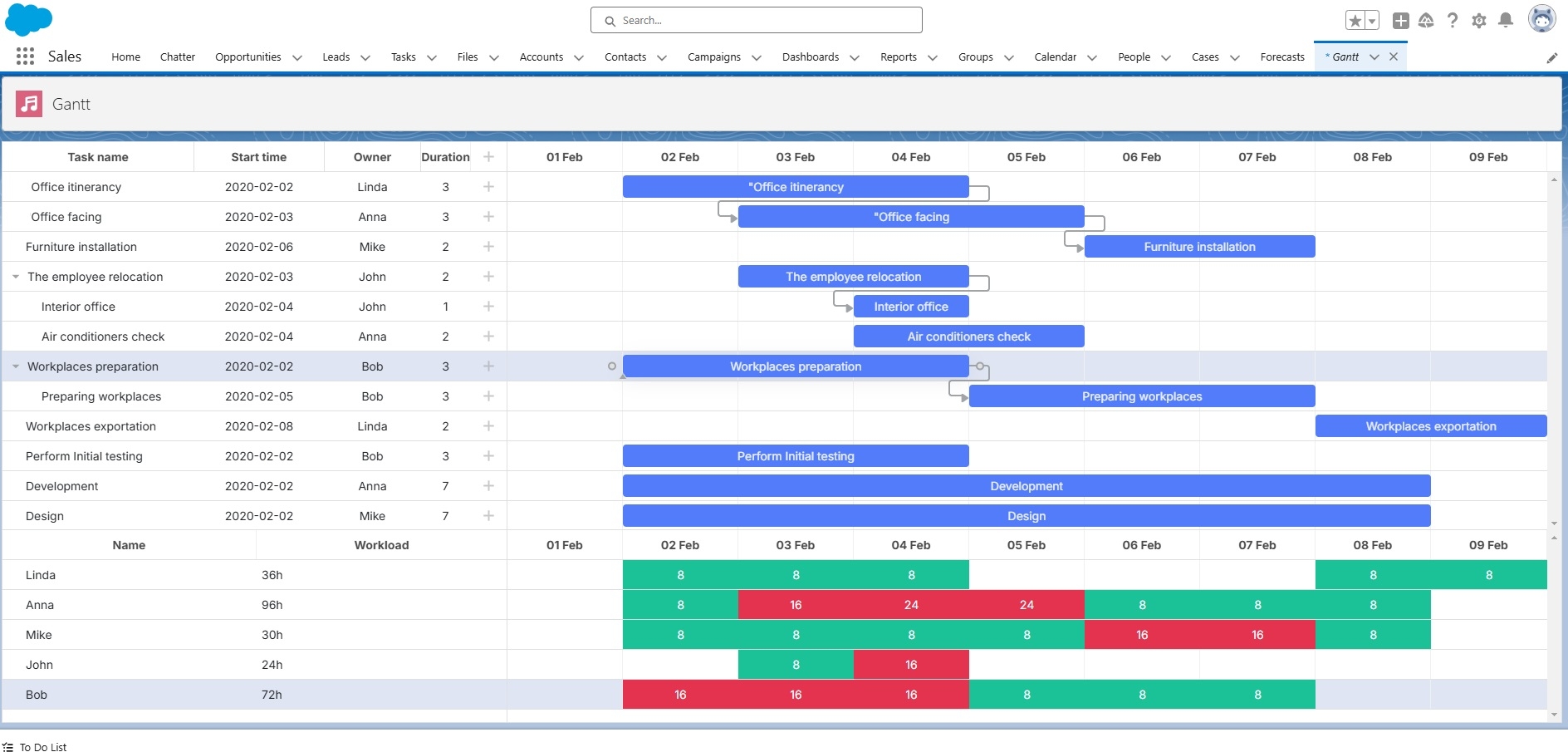Open the To Do List

click(x=43, y=746)
